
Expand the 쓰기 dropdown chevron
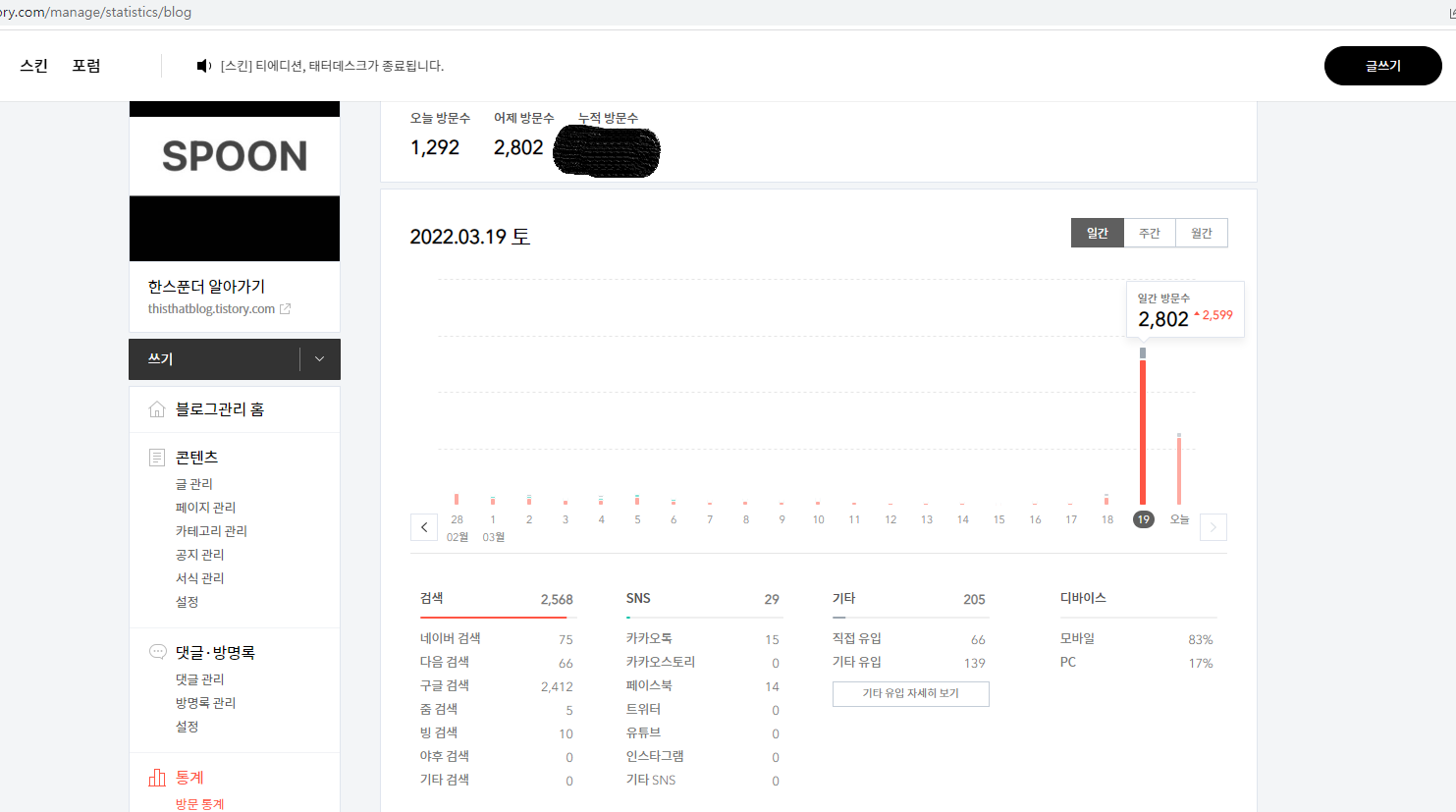click(319, 359)
